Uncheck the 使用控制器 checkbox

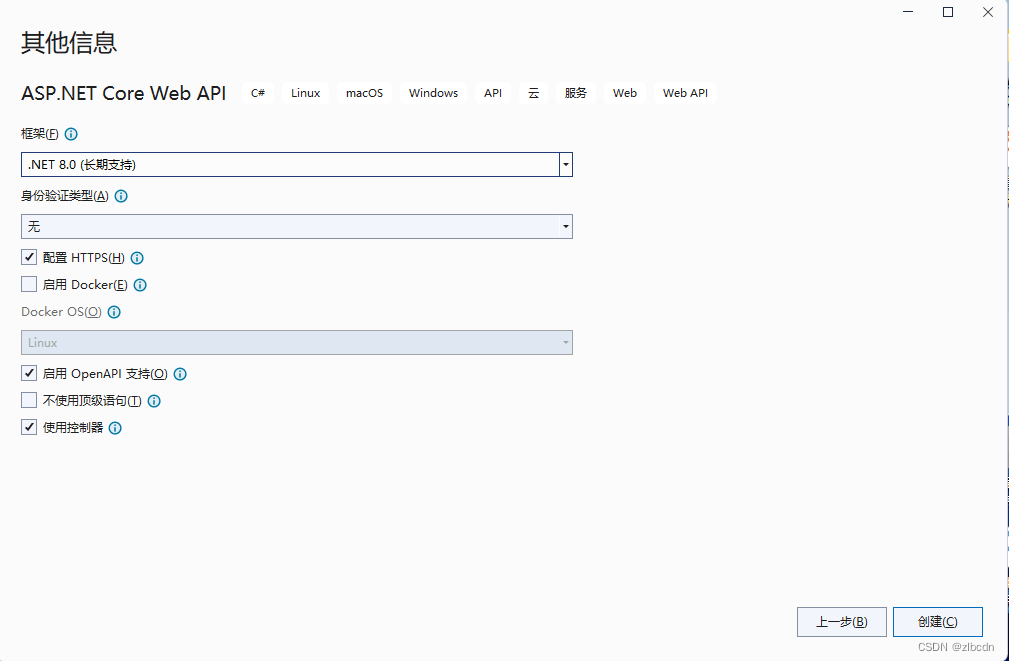(29, 427)
